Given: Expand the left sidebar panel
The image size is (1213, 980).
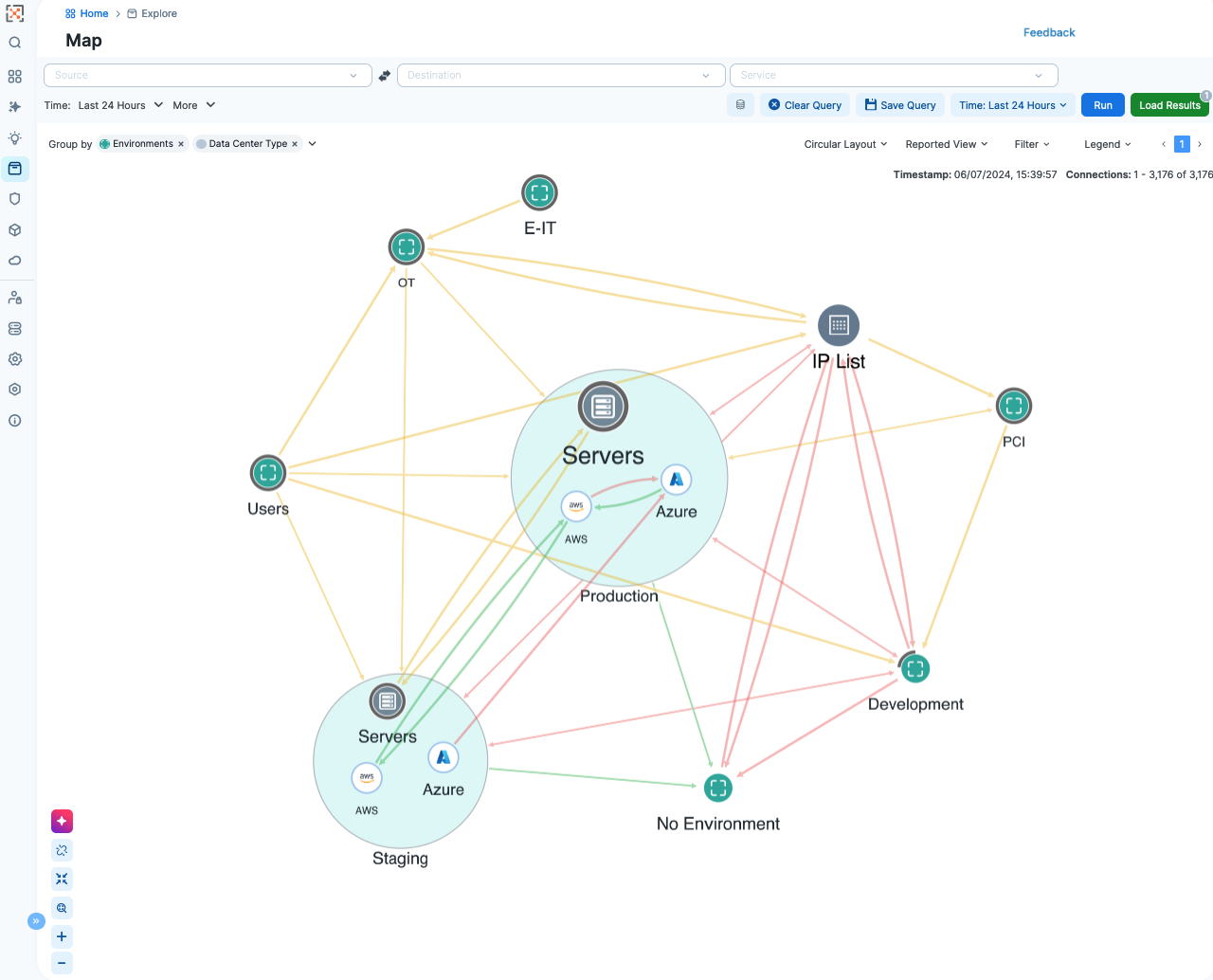Looking at the screenshot, I should coord(36,921).
